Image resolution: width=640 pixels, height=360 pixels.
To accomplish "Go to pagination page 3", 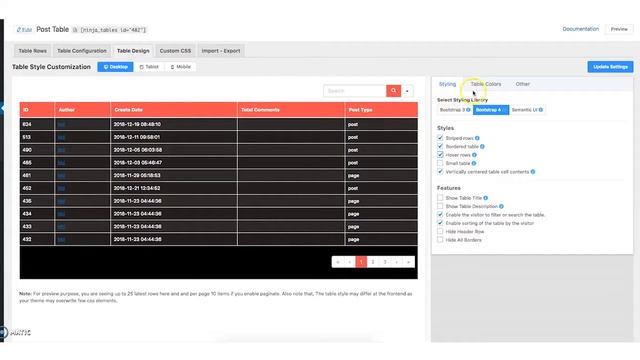I will pyautogui.click(x=385, y=262).
